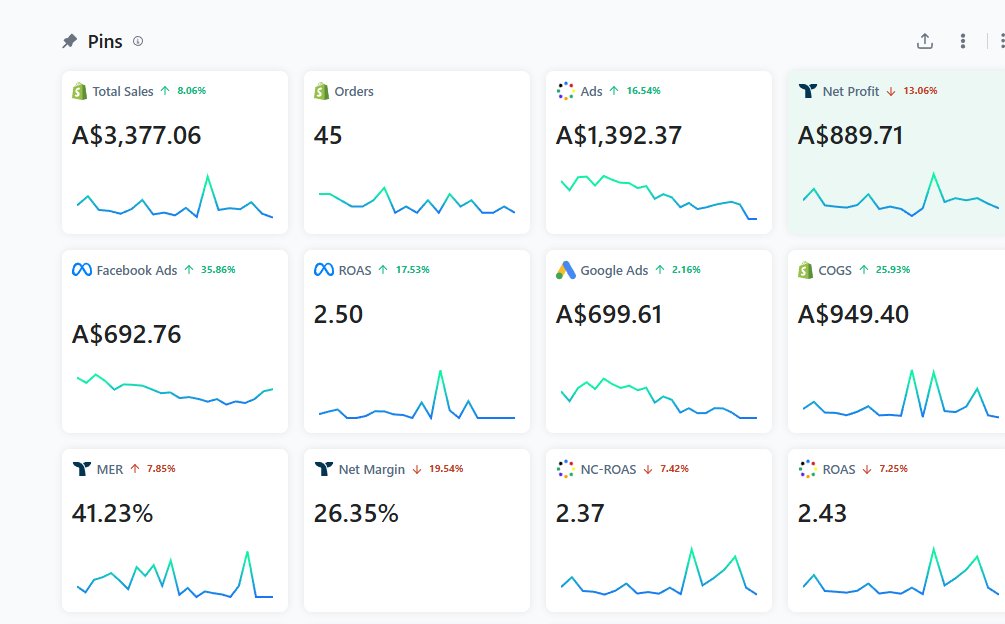1005x624 pixels.
Task: Click the red up arrow on MER card
Action: (x=135, y=468)
